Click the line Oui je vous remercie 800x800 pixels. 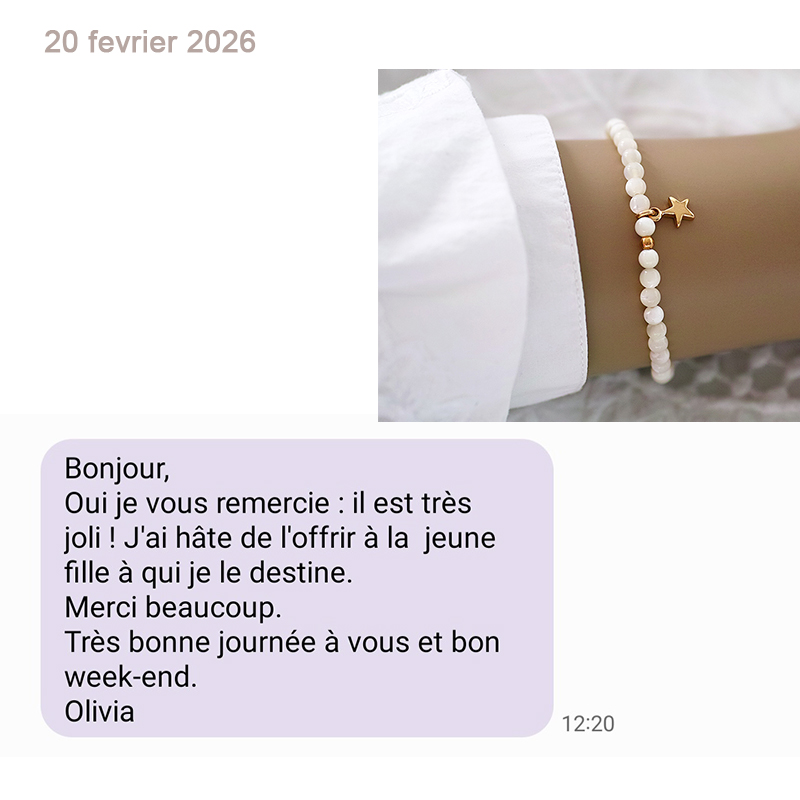(268, 504)
